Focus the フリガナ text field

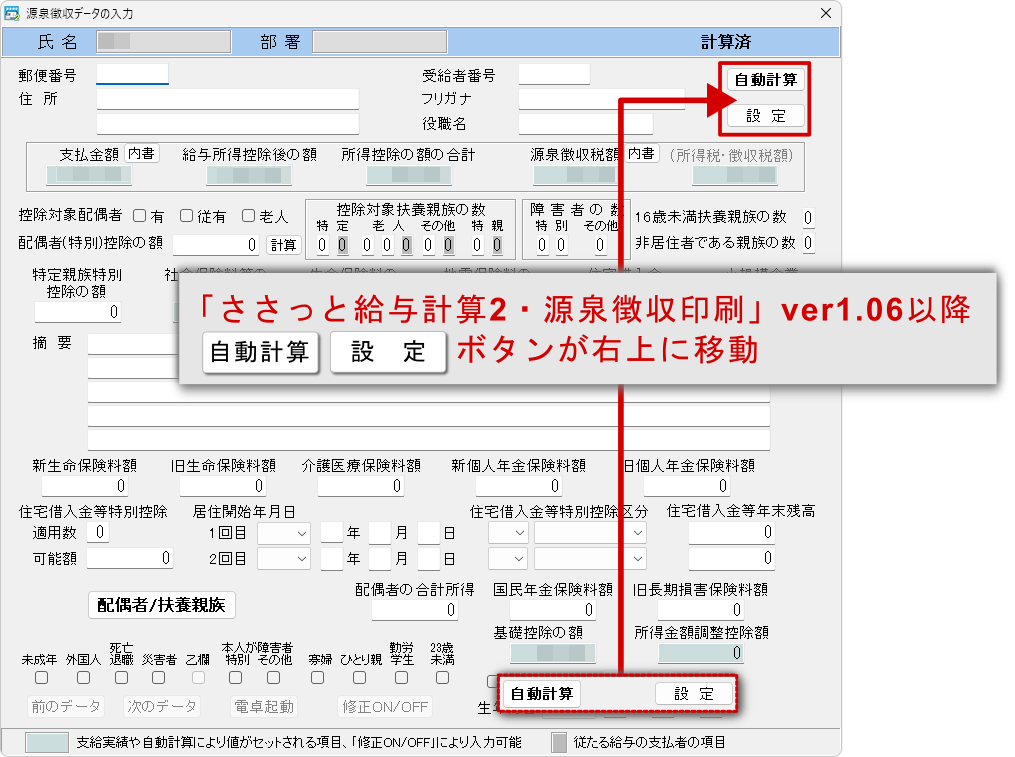coord(601,99)
